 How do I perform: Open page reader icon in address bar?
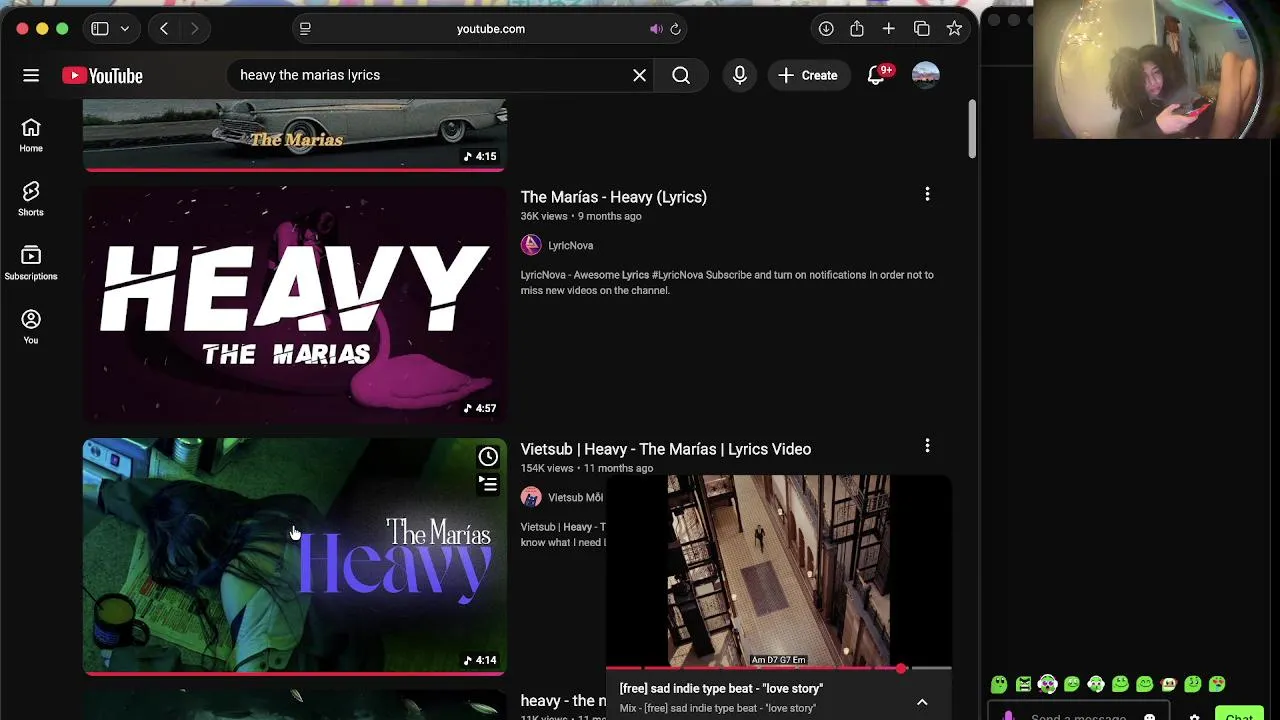click(x=305, y=29)
